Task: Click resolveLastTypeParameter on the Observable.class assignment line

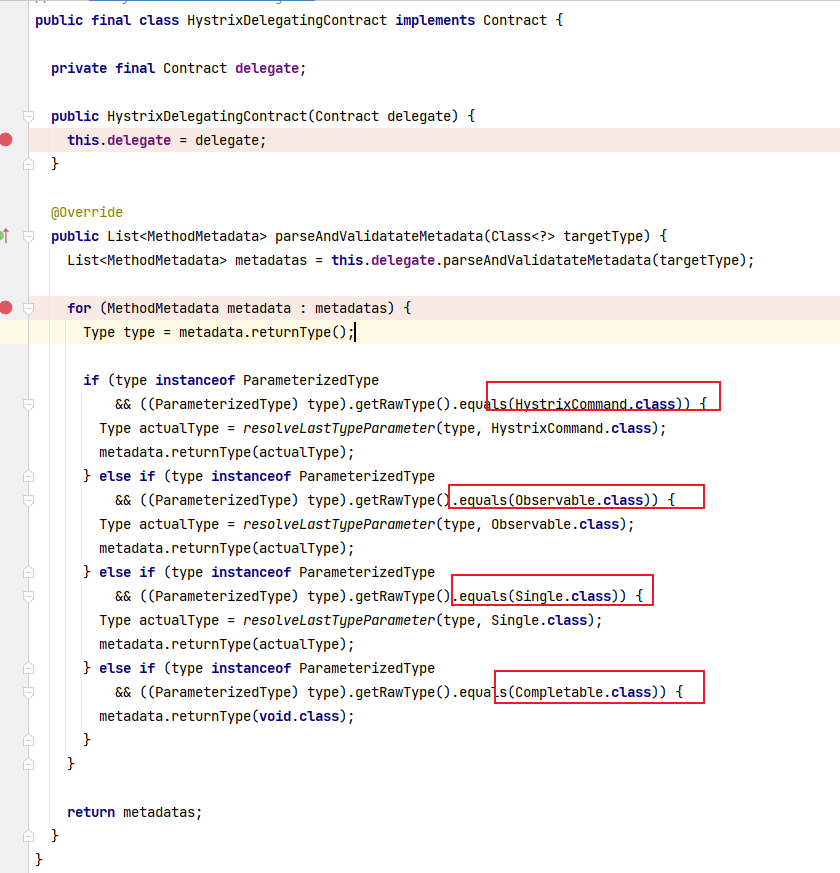Action: pyautogui.click(x=339, y=524)
